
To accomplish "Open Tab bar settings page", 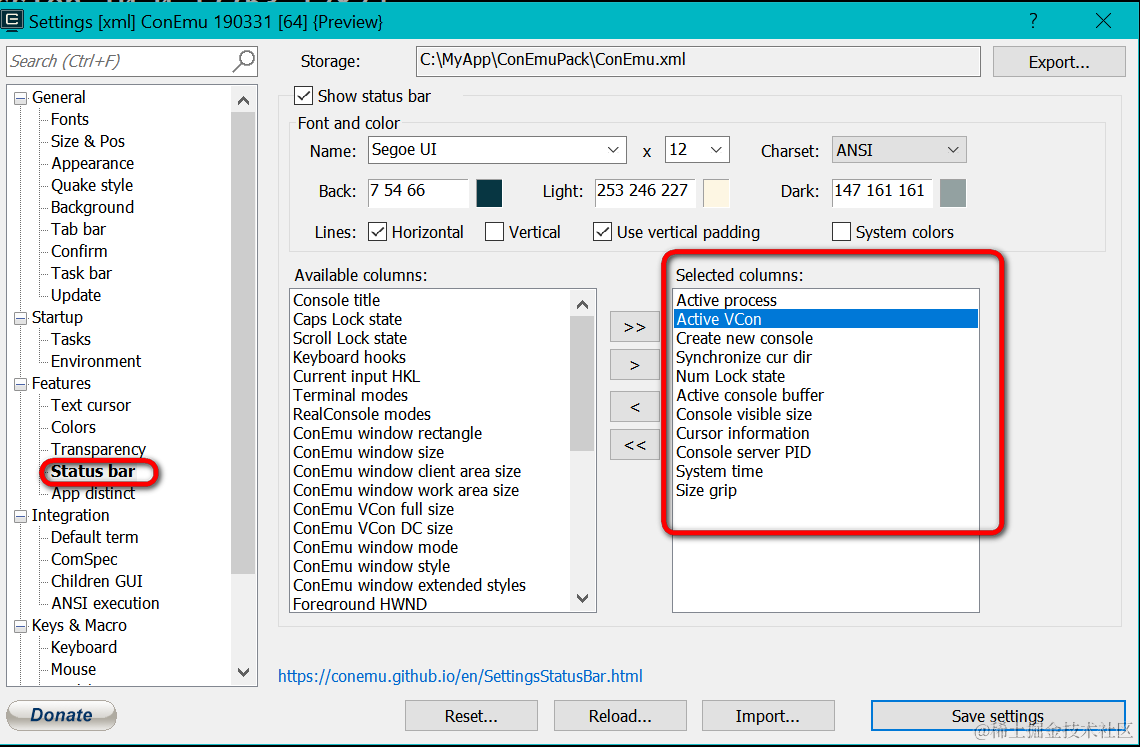I will [x=79, y=229].
